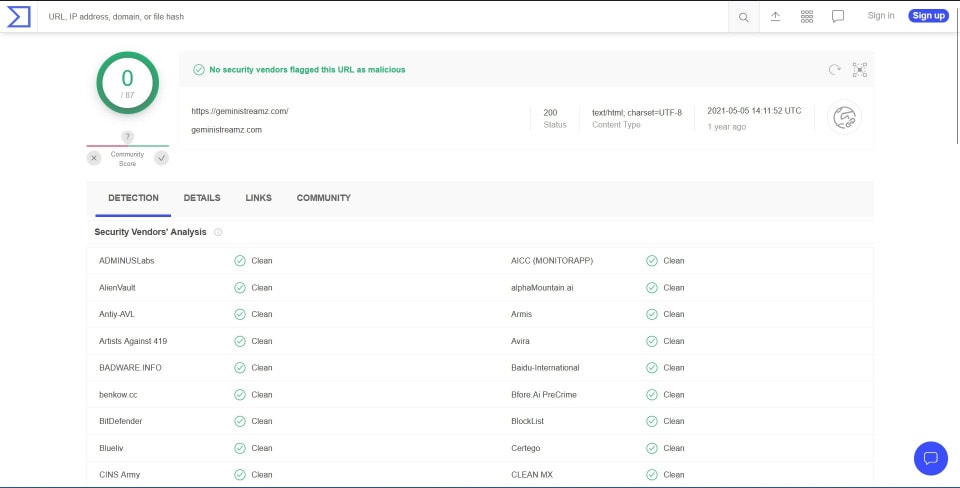Click the ADMINUSLabs vendor name
Image resolution: width=960 pixels, height=488 pixels.
(x=127, y=261)
